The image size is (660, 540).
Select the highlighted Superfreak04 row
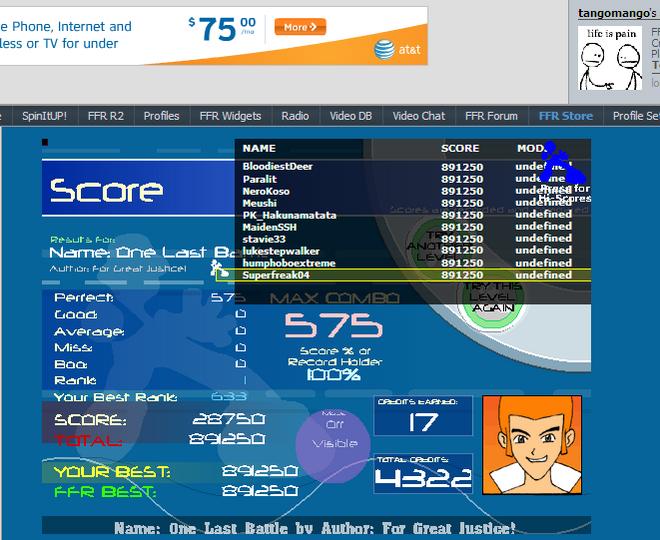click(404, 275)
